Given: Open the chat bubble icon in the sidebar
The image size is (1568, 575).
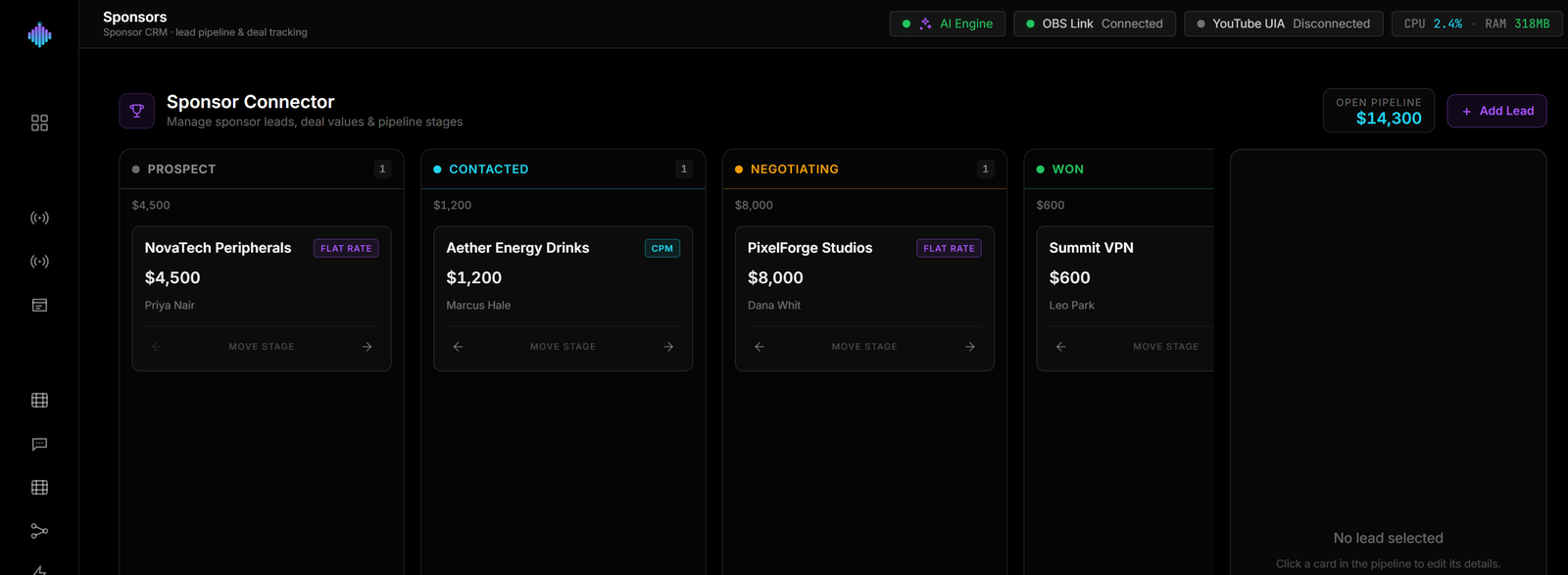Looking at the screenshot, I should (x=39, y=444).
